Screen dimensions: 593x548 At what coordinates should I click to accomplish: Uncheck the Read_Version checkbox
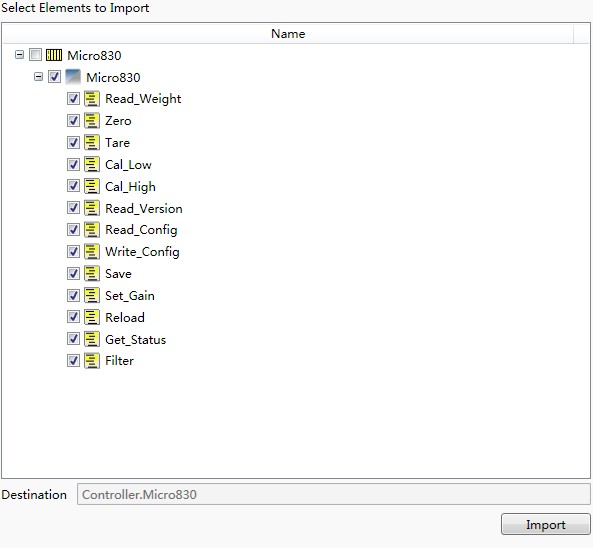[73, 208]
